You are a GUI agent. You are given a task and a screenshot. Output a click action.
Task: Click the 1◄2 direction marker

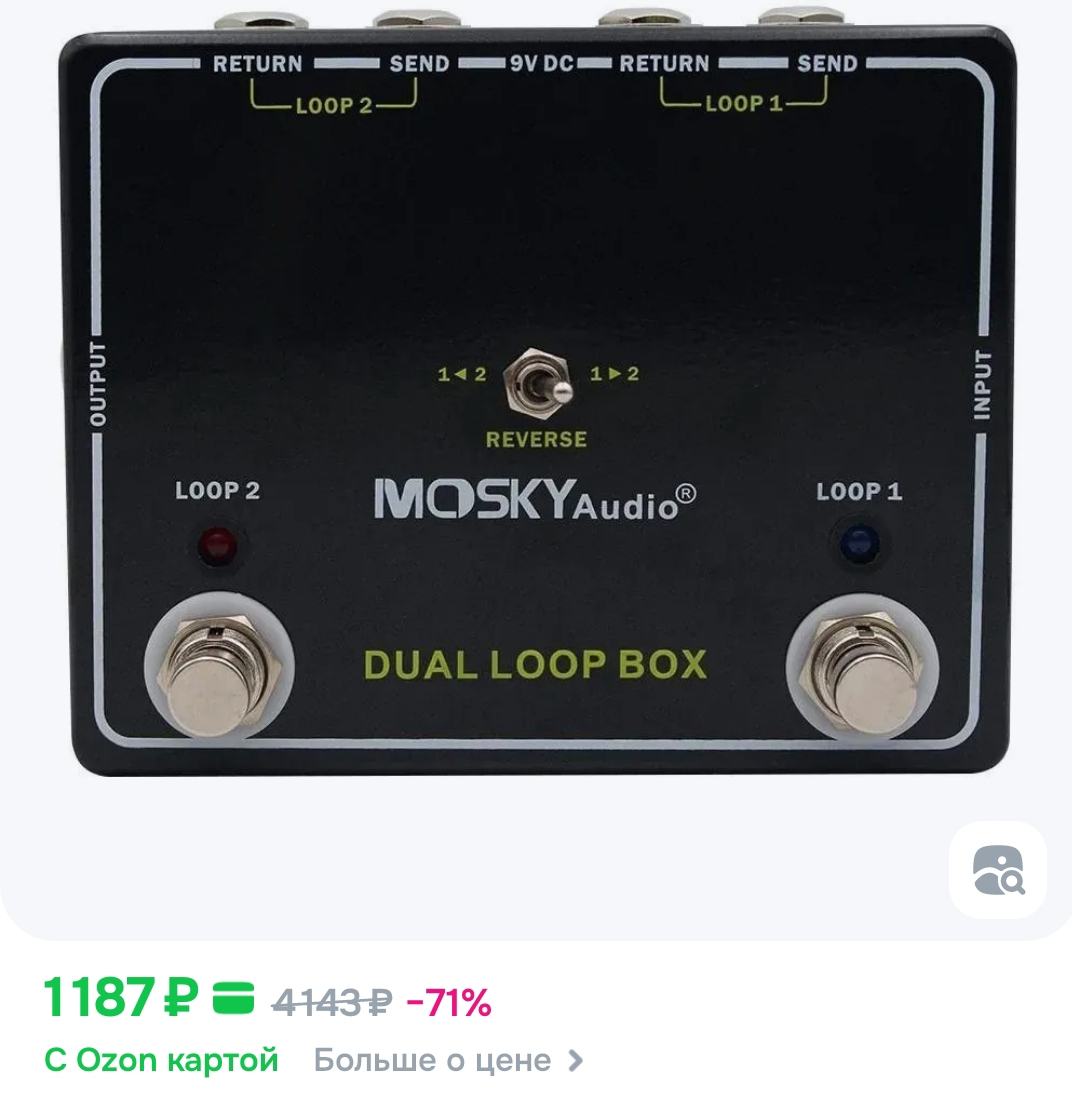[x=461, y=375]
